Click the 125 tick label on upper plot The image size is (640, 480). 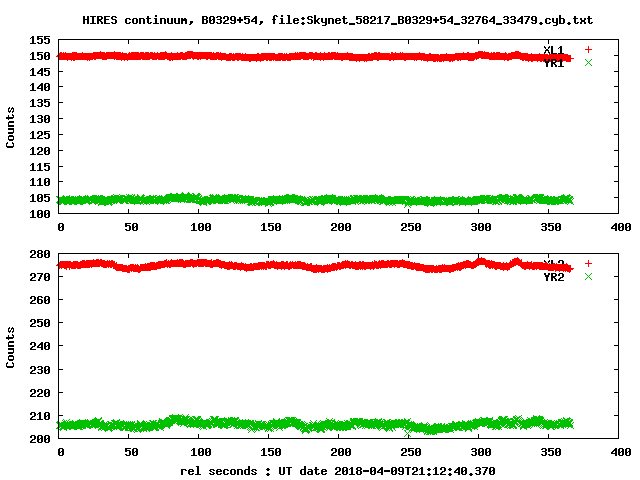(x=40, y=135)
